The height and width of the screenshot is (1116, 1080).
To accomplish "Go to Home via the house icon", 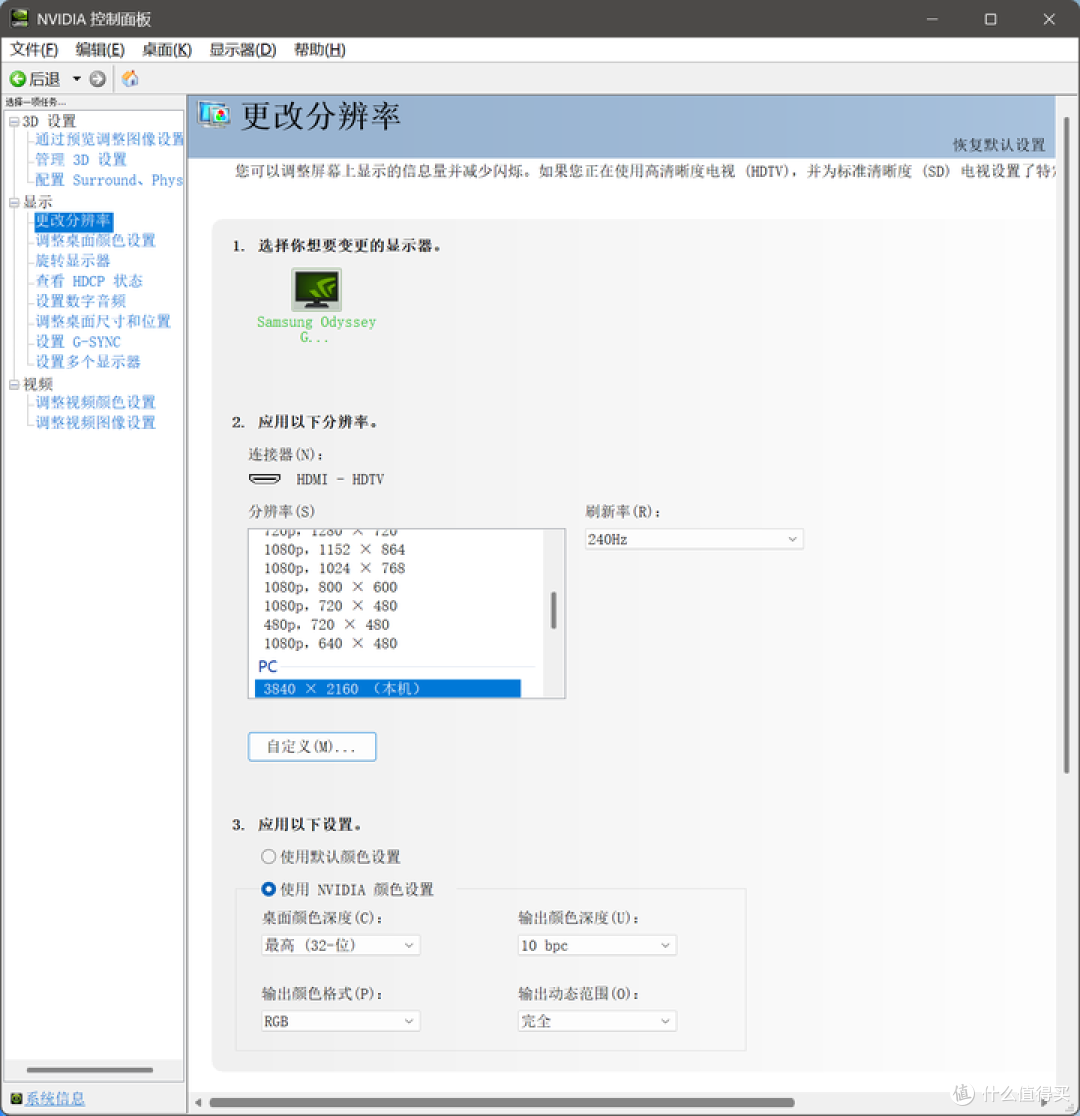I will coord(130,78).
